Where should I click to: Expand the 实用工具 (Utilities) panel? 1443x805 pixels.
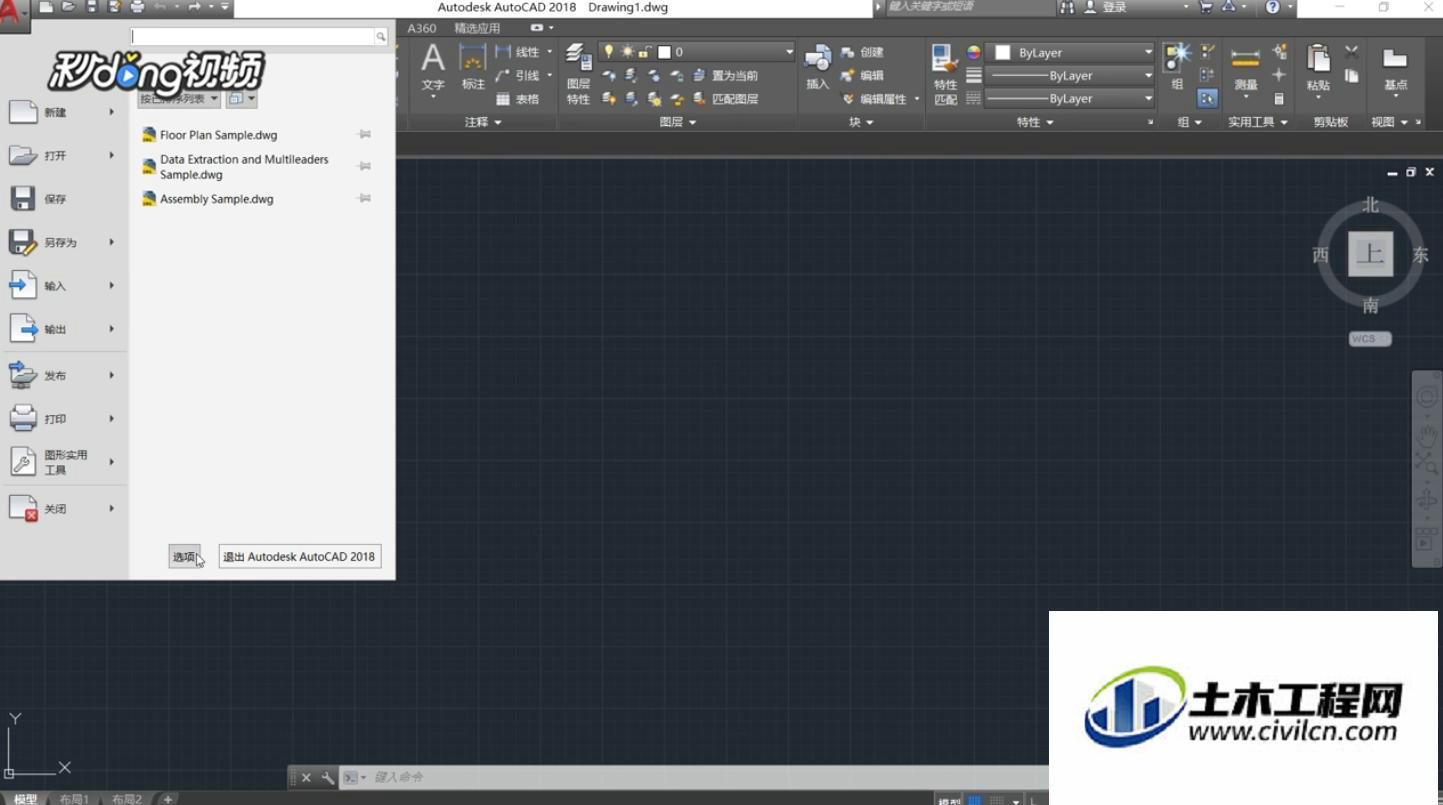click(x=1258, y=122)
